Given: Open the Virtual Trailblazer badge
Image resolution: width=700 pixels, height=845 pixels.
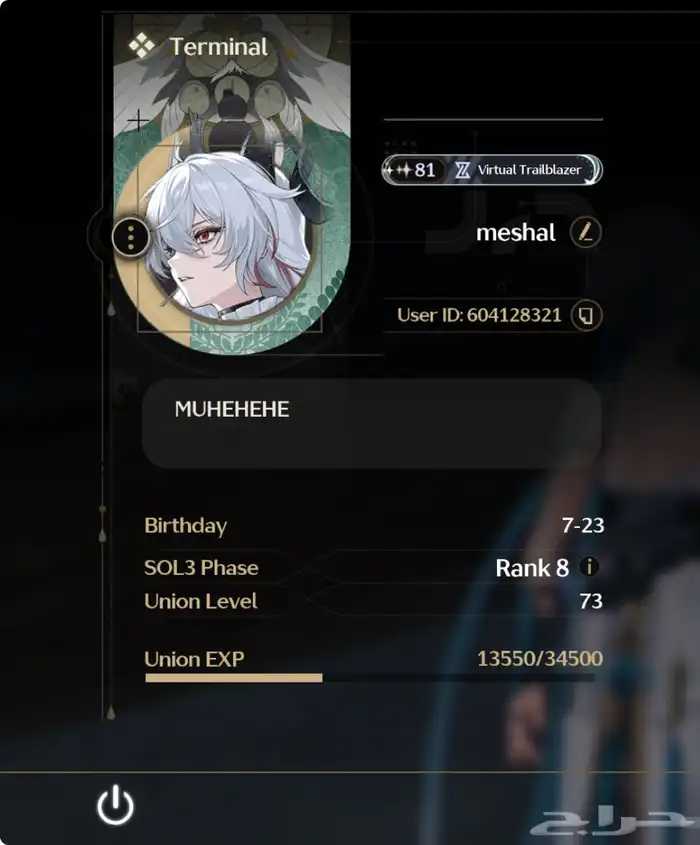Looking at the screenshot, I should click(491, 170).
